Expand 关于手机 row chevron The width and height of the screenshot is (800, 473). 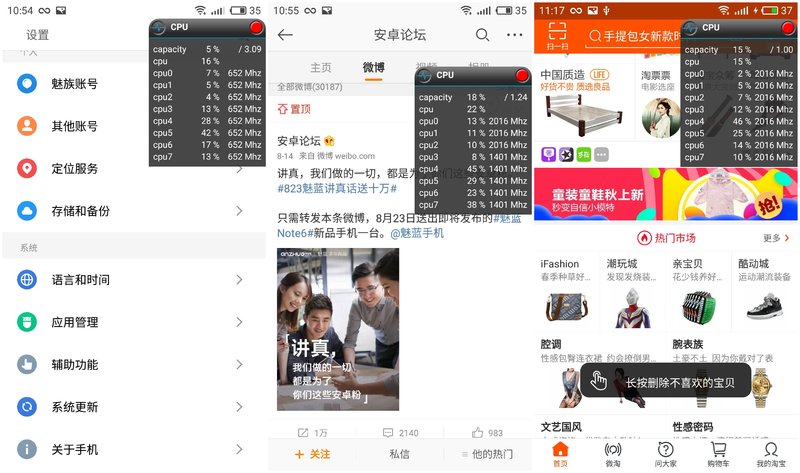(x=239, y=449)
